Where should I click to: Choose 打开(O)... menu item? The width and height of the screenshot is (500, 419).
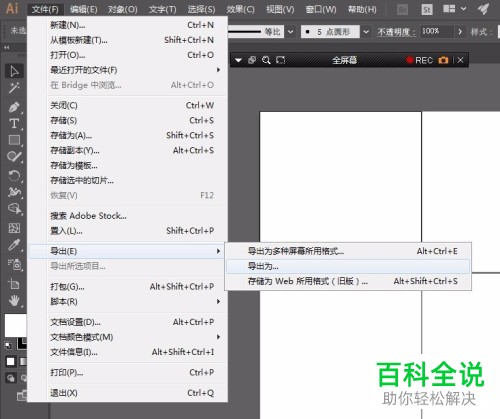127,55
